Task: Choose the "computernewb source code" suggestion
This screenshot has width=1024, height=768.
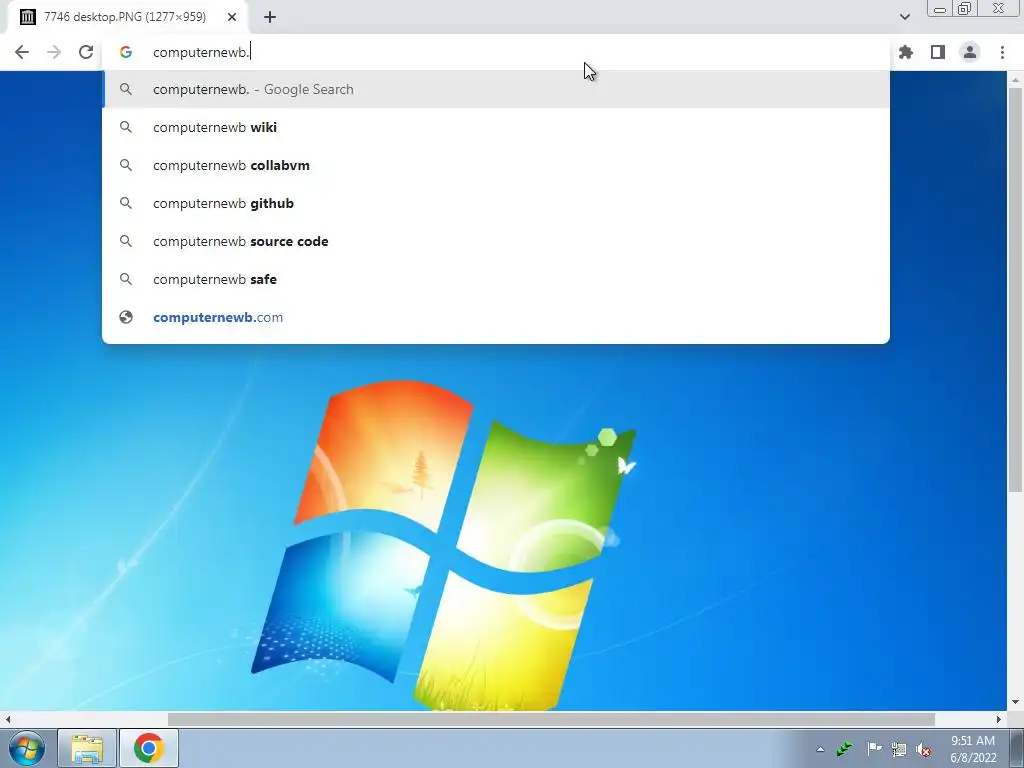Action: coord(496,241)
